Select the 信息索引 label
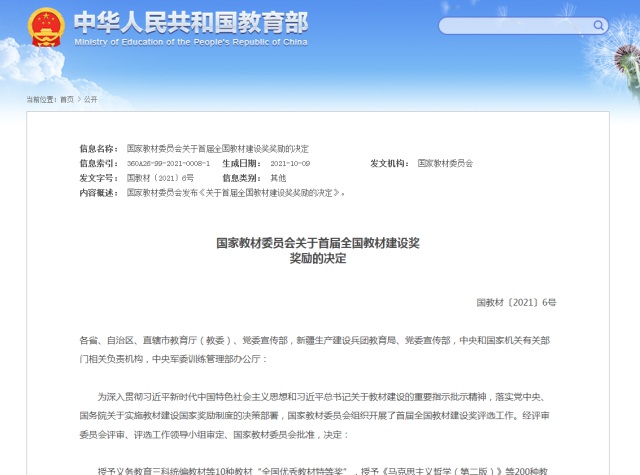The width and height of the screenshot is (640, 475). (x=99, y=163)
